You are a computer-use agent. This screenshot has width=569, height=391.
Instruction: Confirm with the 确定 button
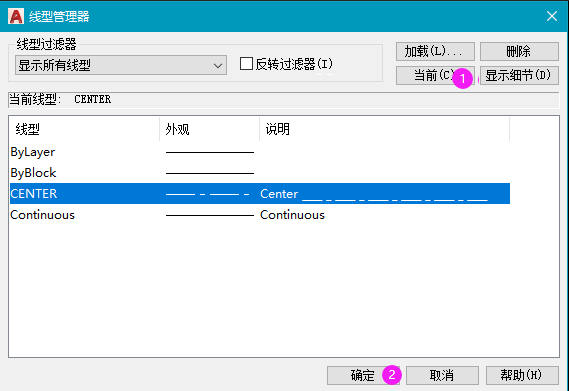[363, 375]
